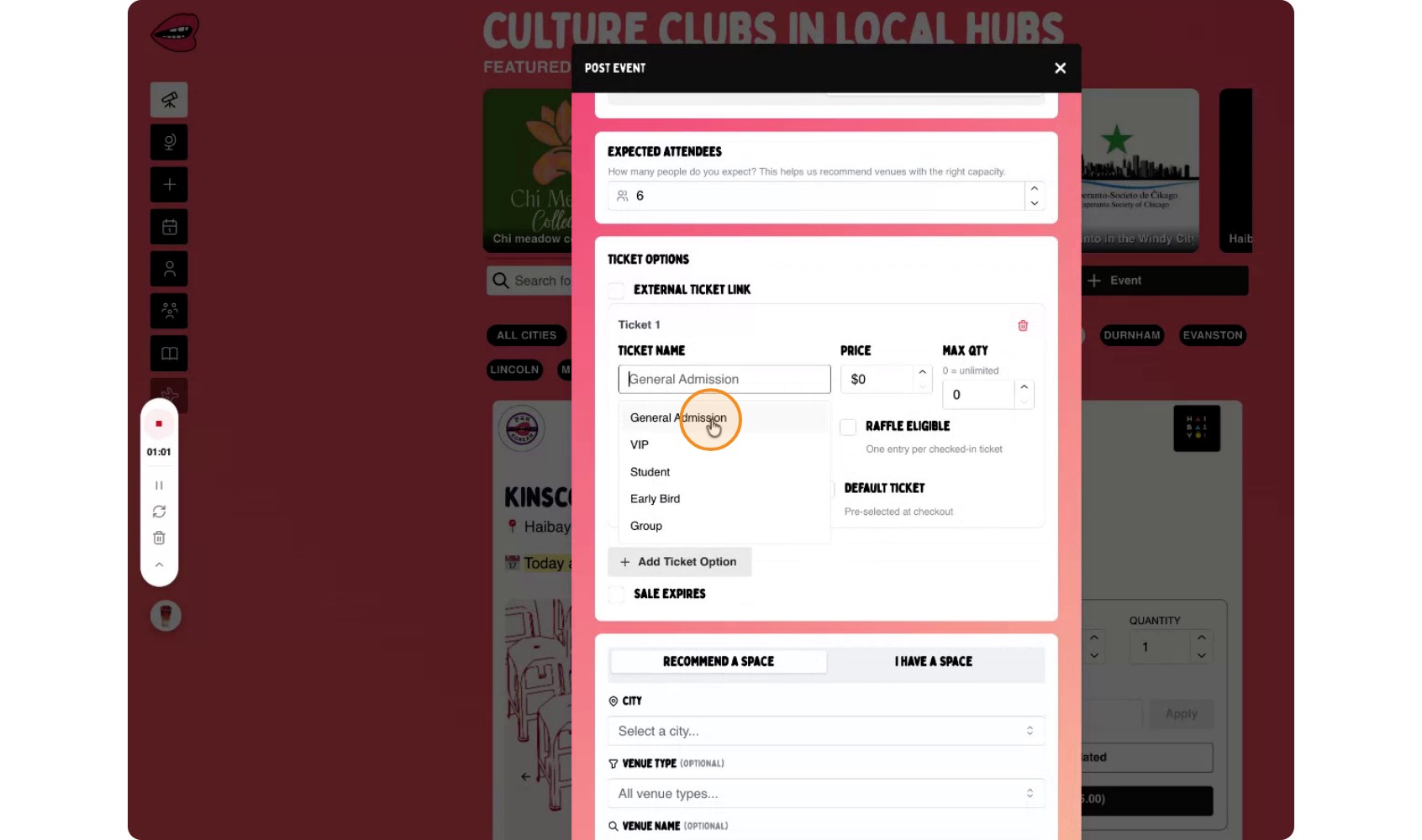Choose Early Bird from the ticket name list
1422x840 pixels.
pyautogui.click(x=724, y=499)
